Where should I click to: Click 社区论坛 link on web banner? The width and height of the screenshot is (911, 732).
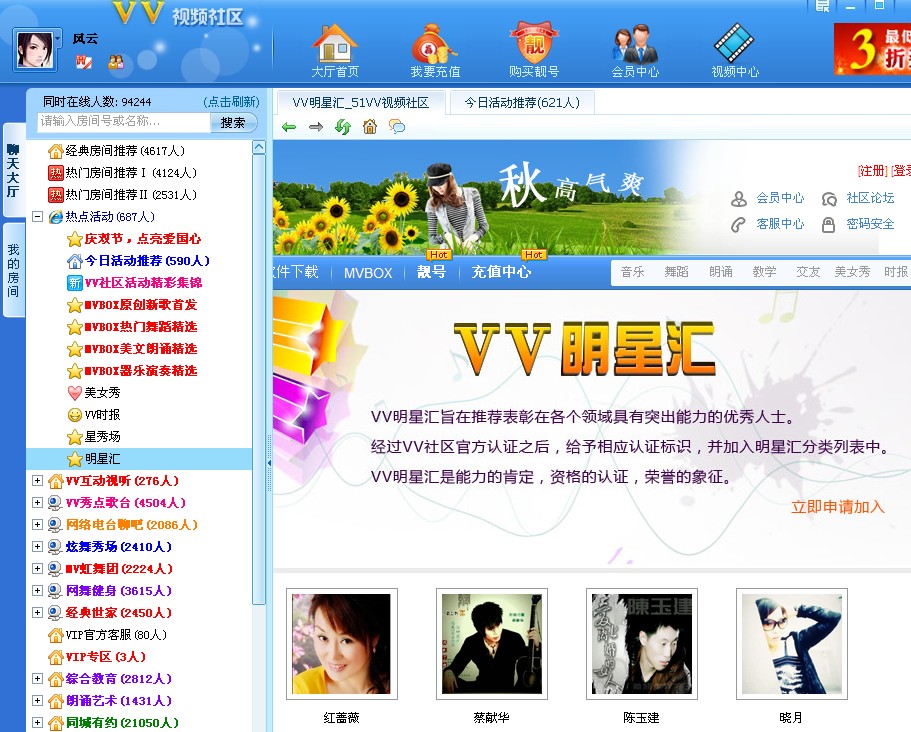click(x=870, y=198)
